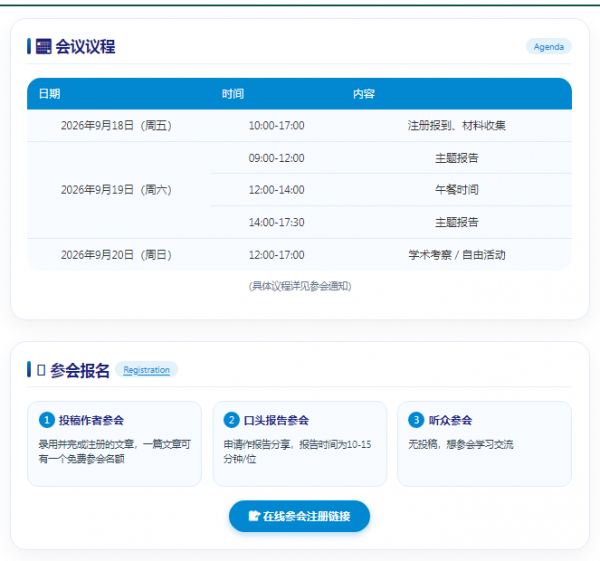
Task: Click the 会议议程 section heading
Action: pos(85,47)
